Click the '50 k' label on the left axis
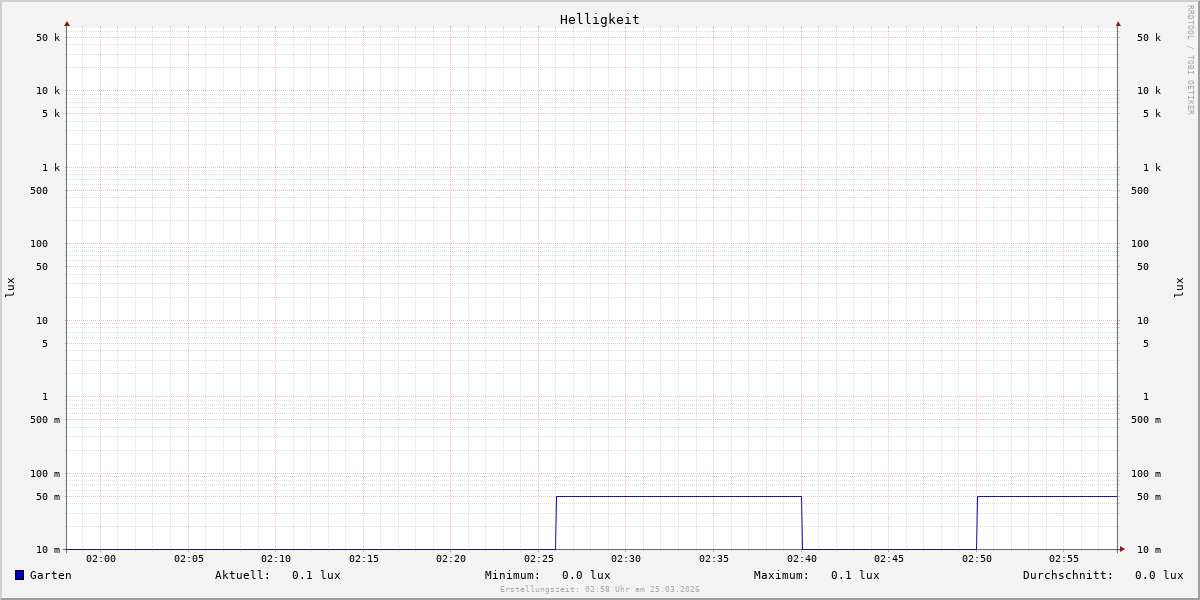 pyautogui.click(x=48, y=38)
